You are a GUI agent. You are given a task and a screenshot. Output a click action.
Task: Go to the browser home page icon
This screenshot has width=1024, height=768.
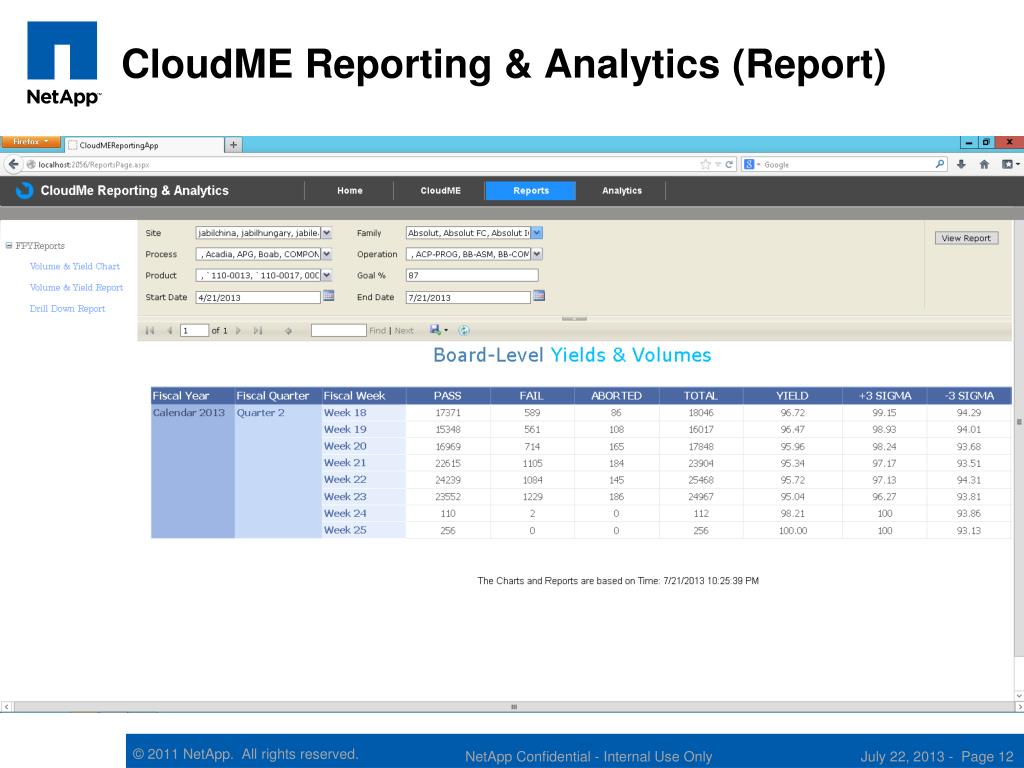point(984,165)
